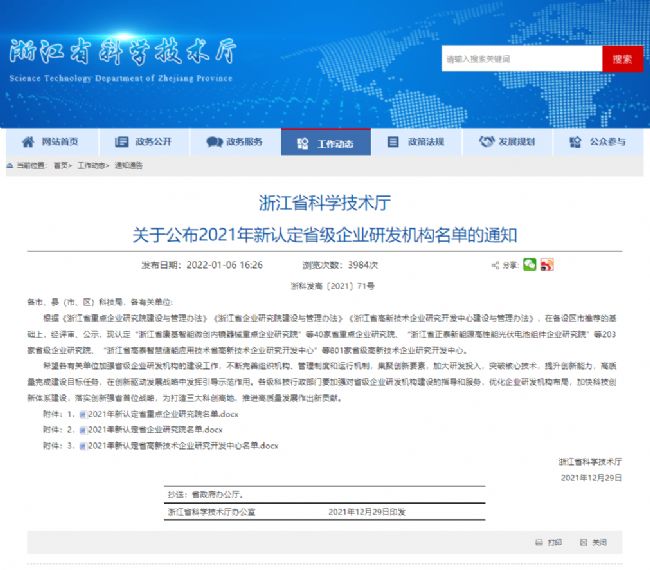Click the document icon beside 政策法规

[x=393, y=142]
